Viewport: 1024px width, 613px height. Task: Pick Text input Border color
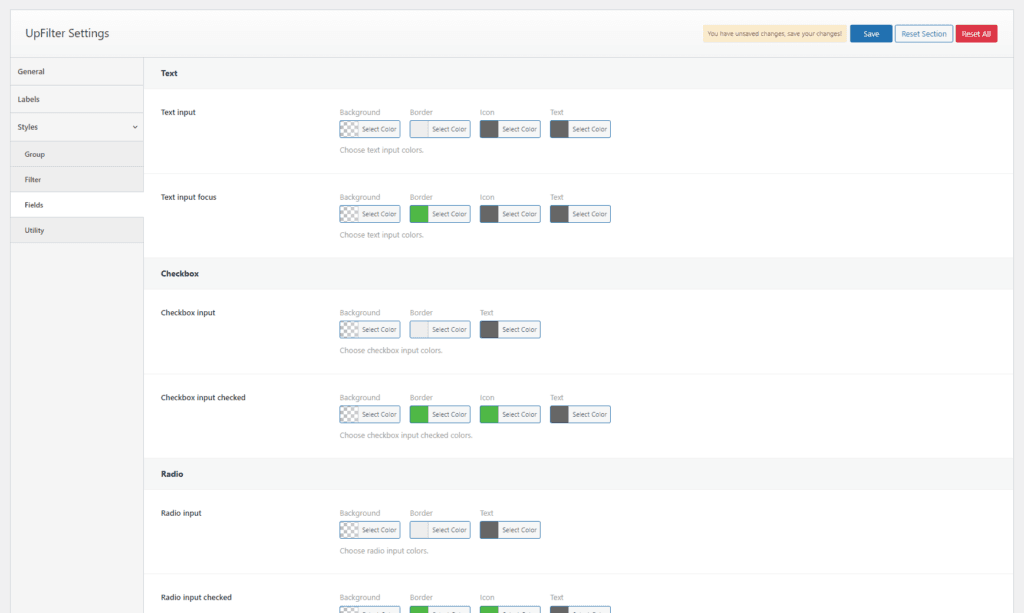click(439, 129)
